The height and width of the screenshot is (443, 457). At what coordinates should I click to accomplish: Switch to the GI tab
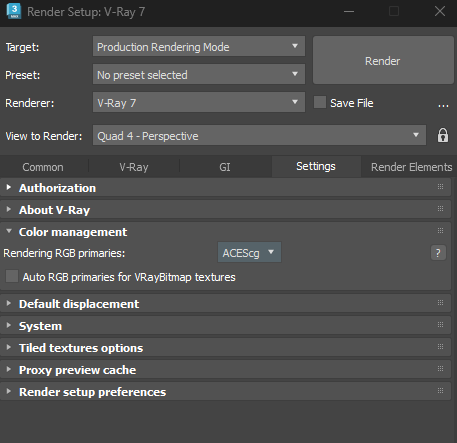coord(225,167)
